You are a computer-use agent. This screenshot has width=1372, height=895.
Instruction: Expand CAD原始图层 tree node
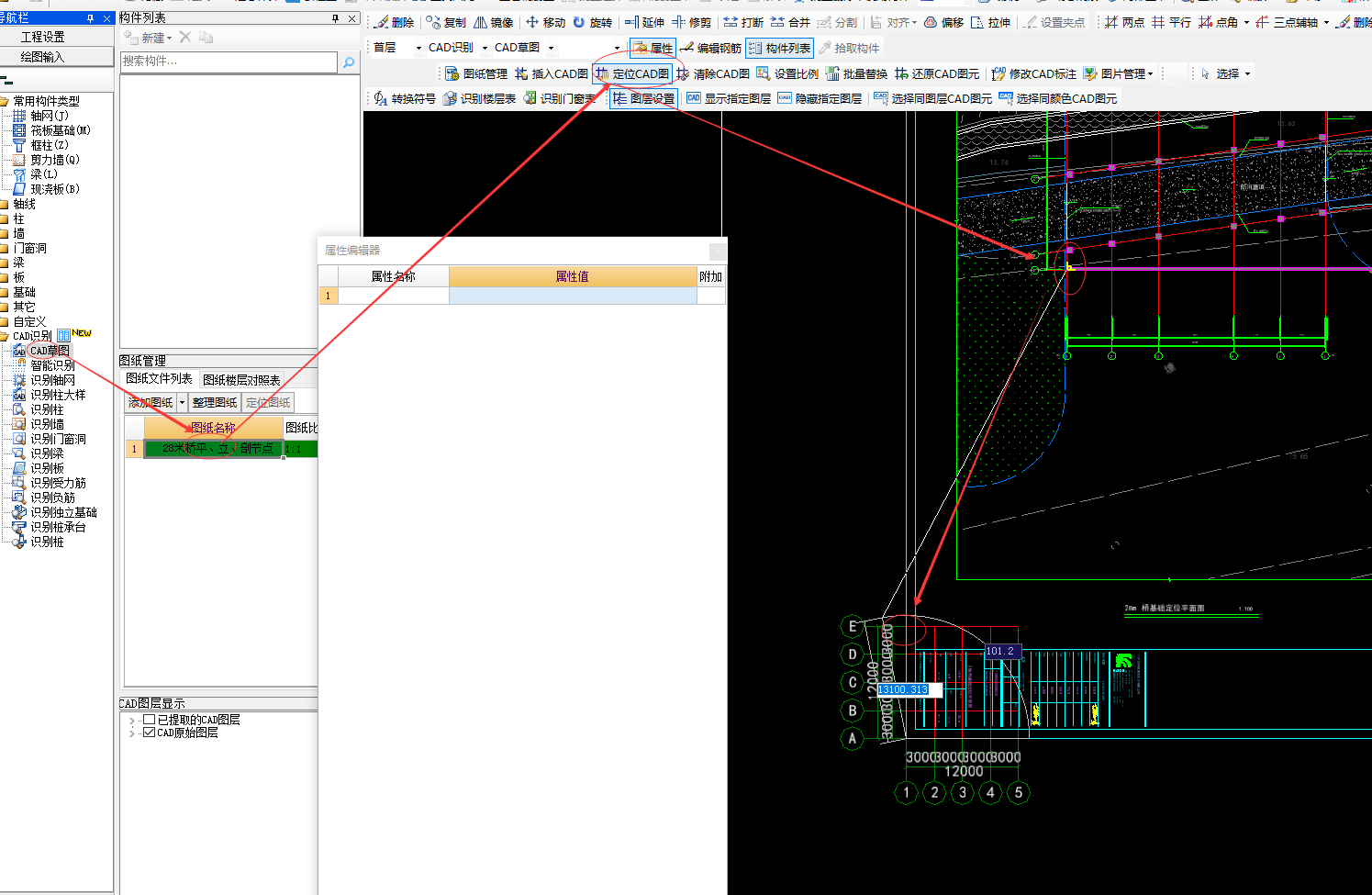131,733
